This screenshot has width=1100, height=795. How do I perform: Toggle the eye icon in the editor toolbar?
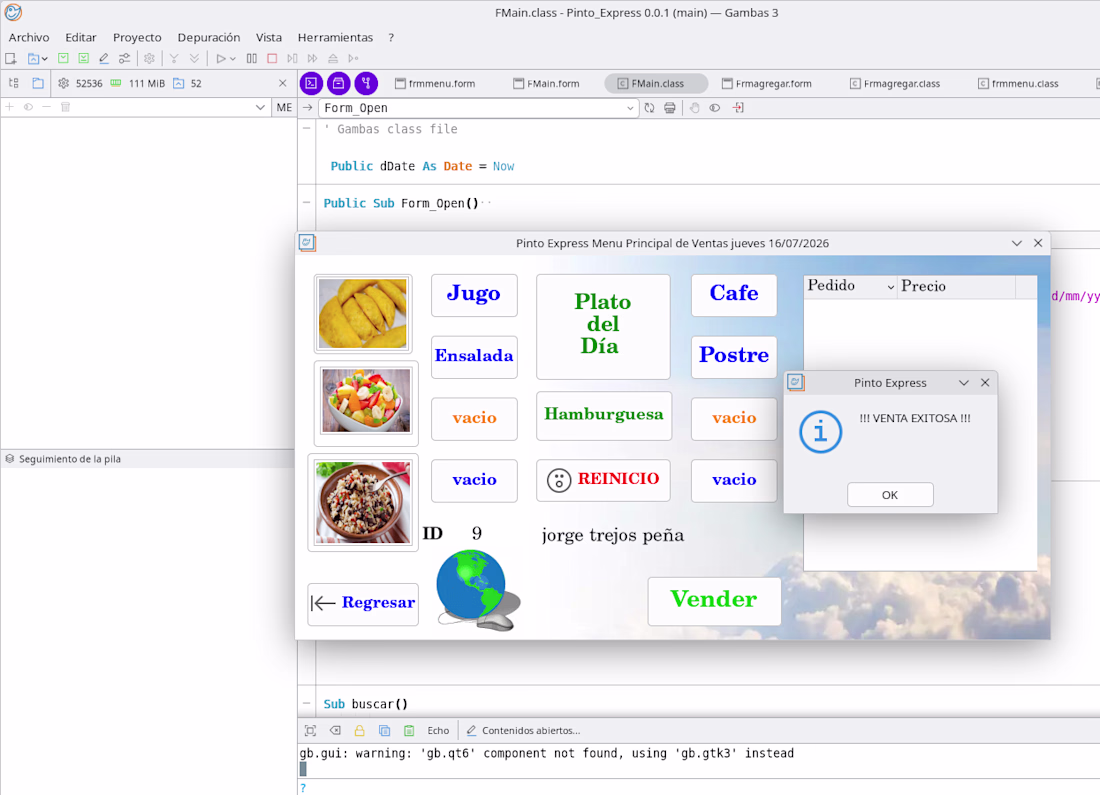point(715,108)
